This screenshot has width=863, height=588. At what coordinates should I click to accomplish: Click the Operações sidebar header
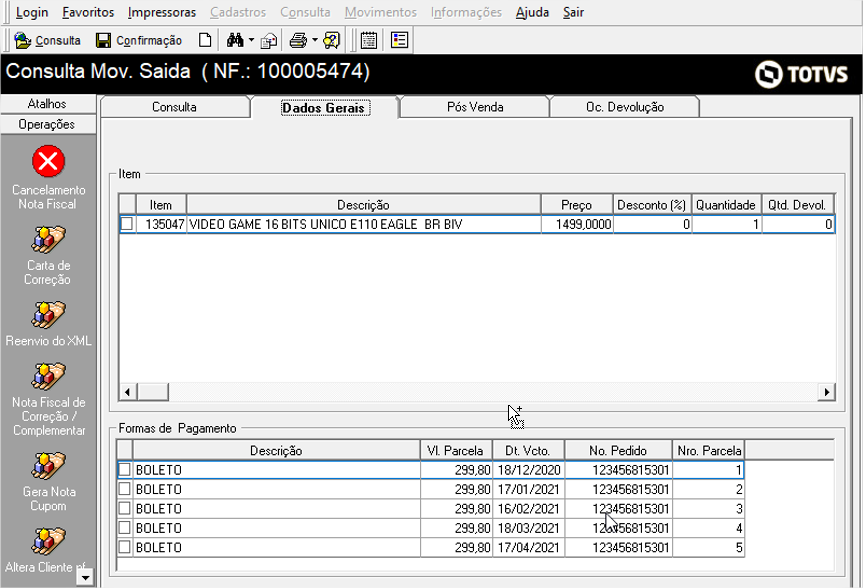(47, 124)
